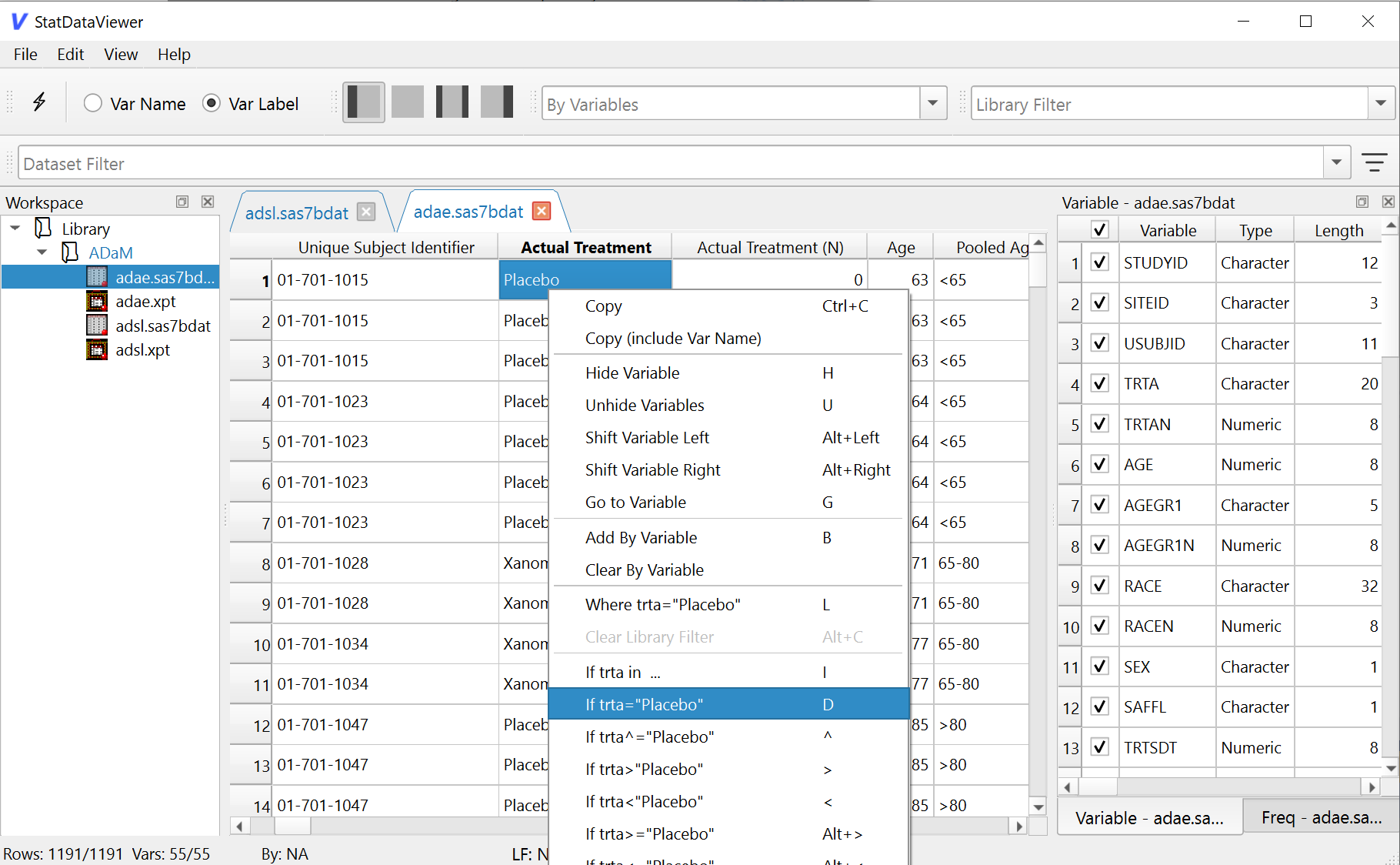
Task: Click the Unique Subject Identifier column header
Action: (385, 248)
